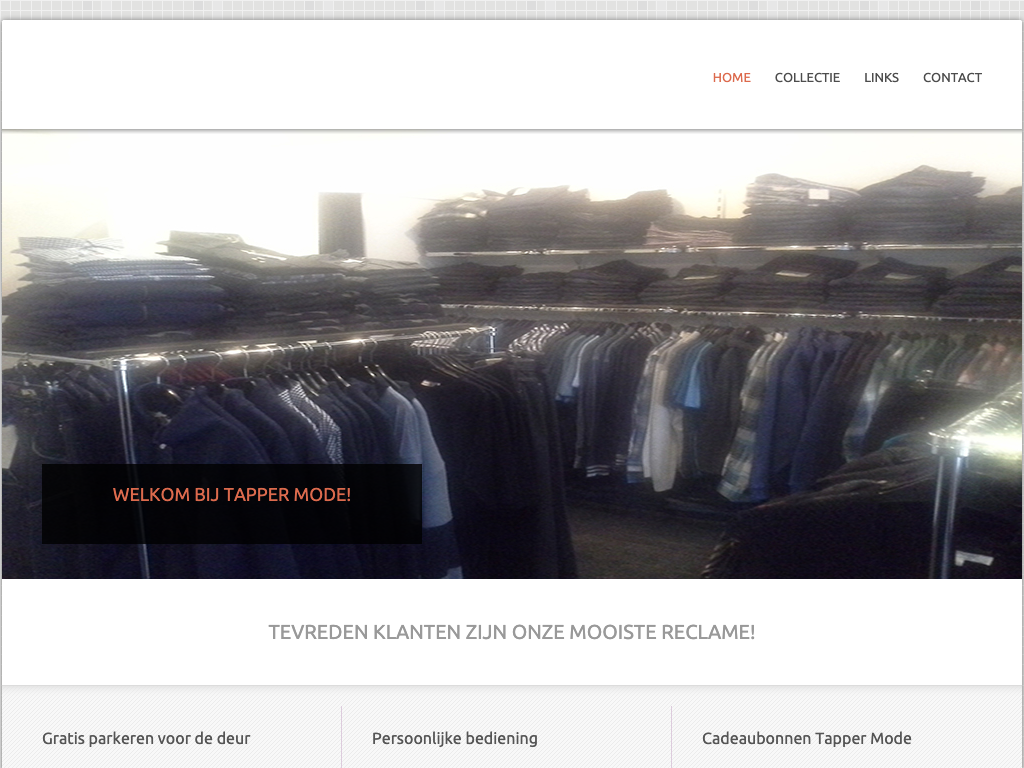Click the 'Persoonlijke bediening' heading
1024x768 pixels.
(455, 738)
